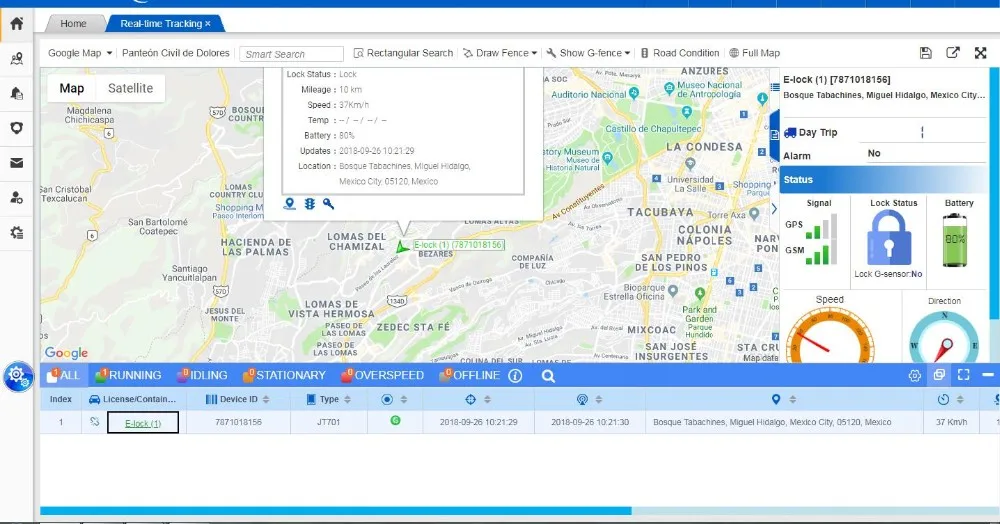Click Device ID cell 7871018156
Image resolution: width=1000 pixels, height=524 pixels.
239,422
